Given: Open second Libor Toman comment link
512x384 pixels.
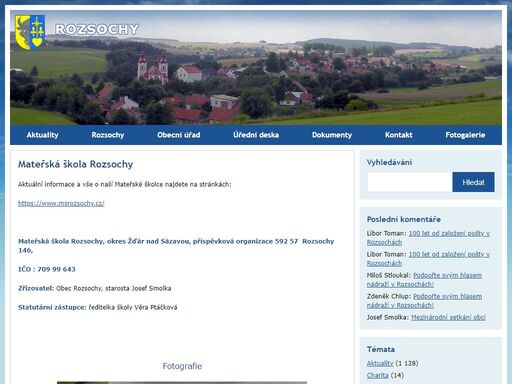Looking at the screenshot, I should pos(428,259).
